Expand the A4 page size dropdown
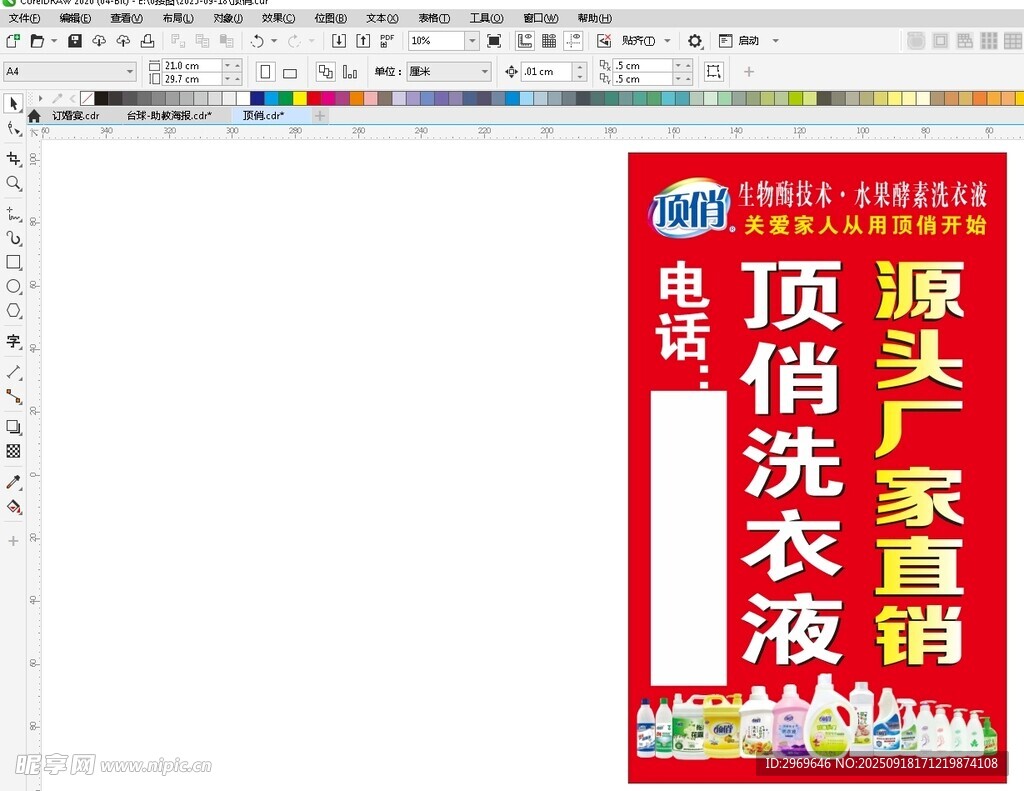Screen dimensions: 1024x791 click(130, 72)
